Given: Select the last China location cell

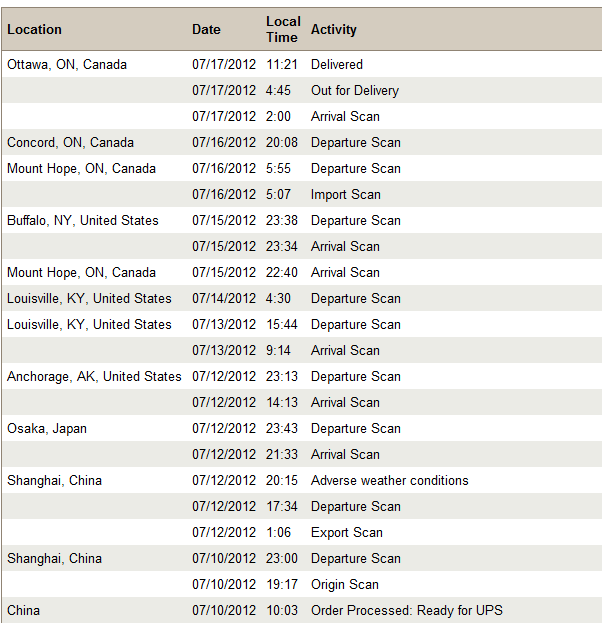Looking at the screenshot, I should coord(23,611).
